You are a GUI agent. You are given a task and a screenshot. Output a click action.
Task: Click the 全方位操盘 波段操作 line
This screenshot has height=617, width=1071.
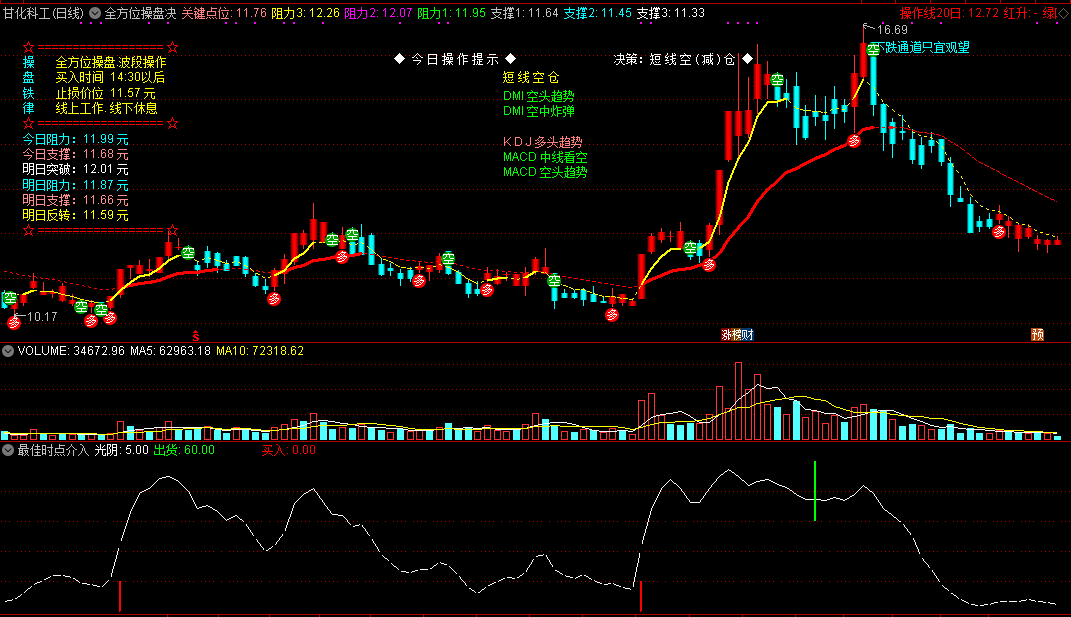coord(111,62)
